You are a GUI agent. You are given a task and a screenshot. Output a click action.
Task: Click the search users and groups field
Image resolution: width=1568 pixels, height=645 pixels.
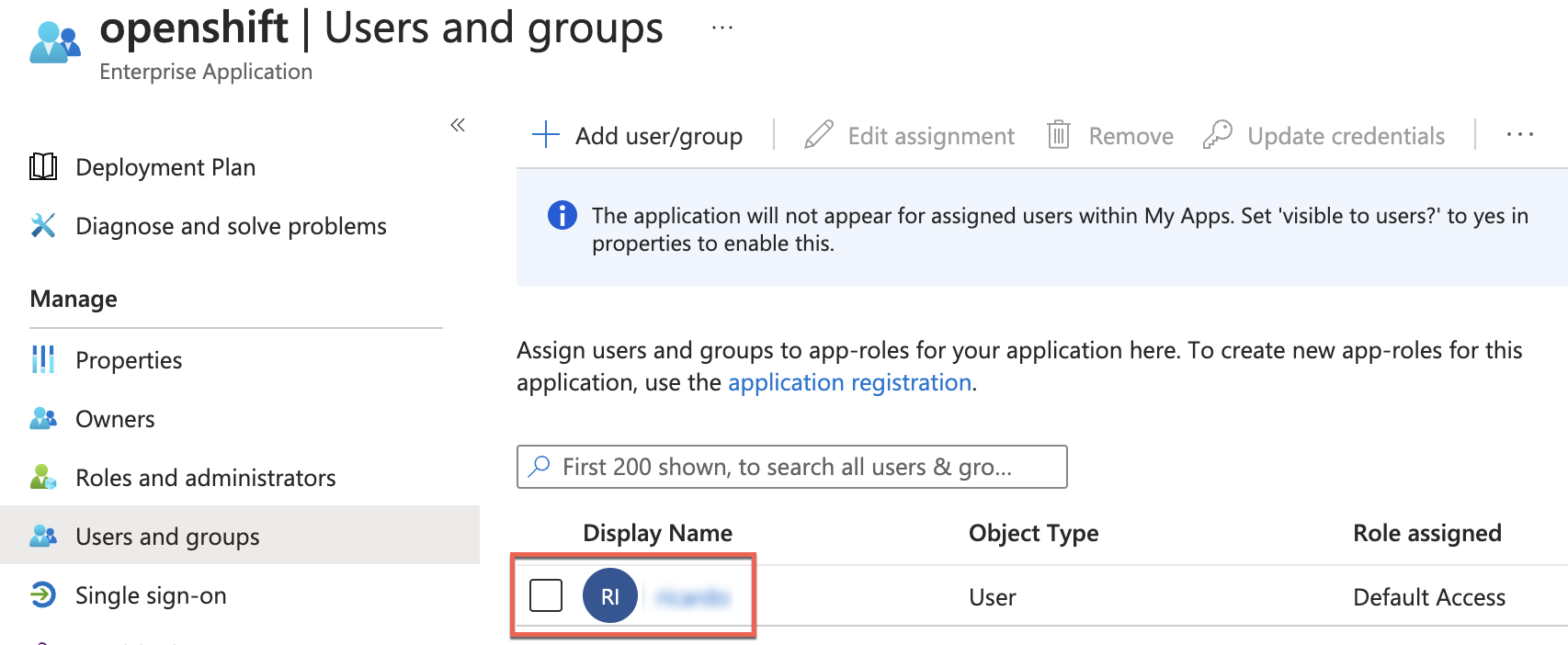click(790, 467)
